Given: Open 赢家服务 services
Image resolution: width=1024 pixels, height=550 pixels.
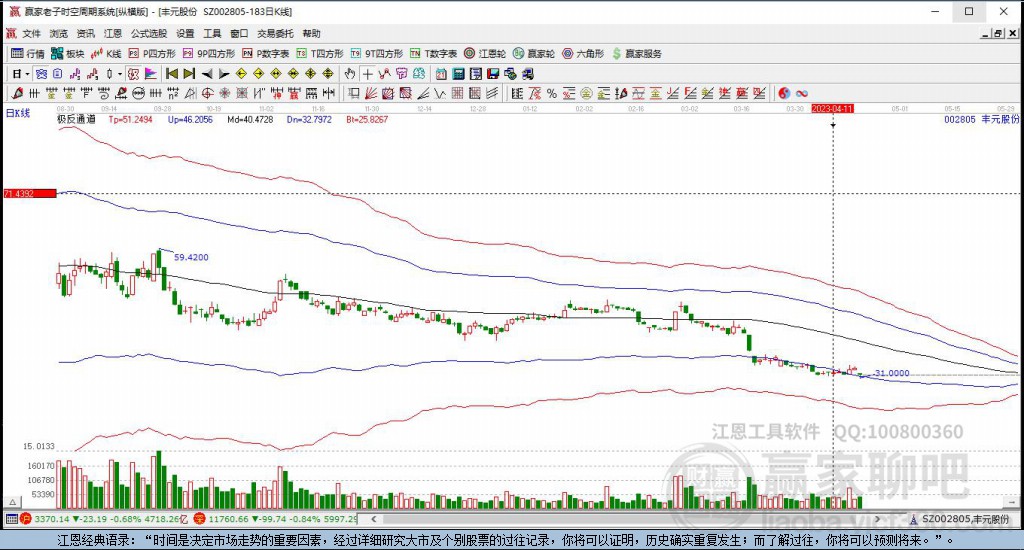Looking at the screenshot, I should [x=637, y=54].
